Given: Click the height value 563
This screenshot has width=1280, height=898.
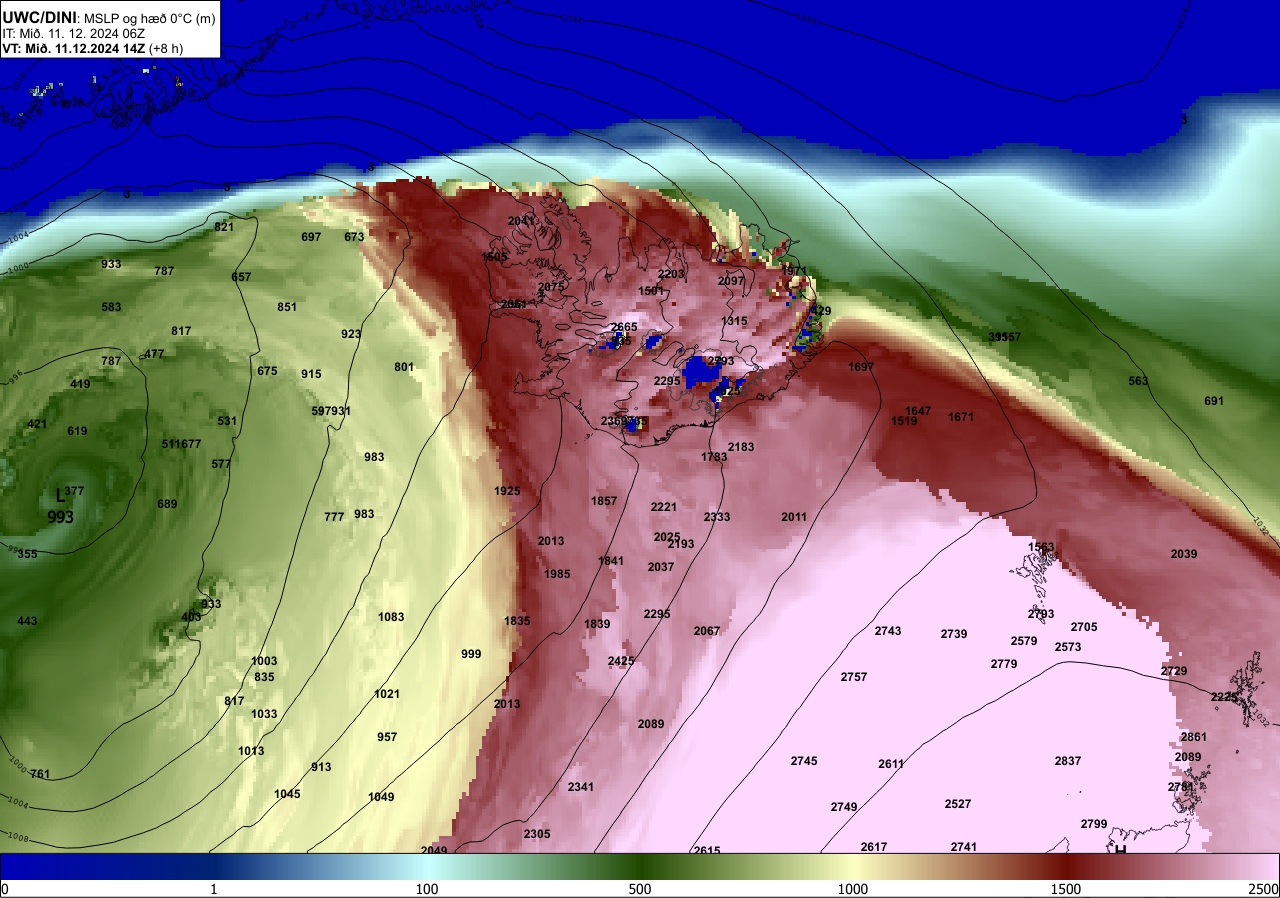Looking at the screenshot, I should pyautogui.click(x=1138, y=381).
